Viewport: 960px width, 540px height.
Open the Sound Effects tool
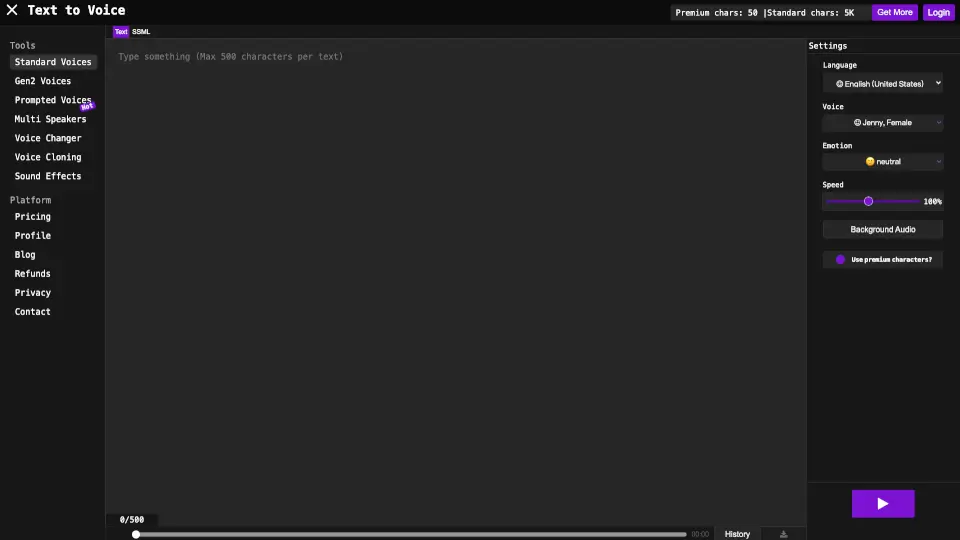pos(48,176)
